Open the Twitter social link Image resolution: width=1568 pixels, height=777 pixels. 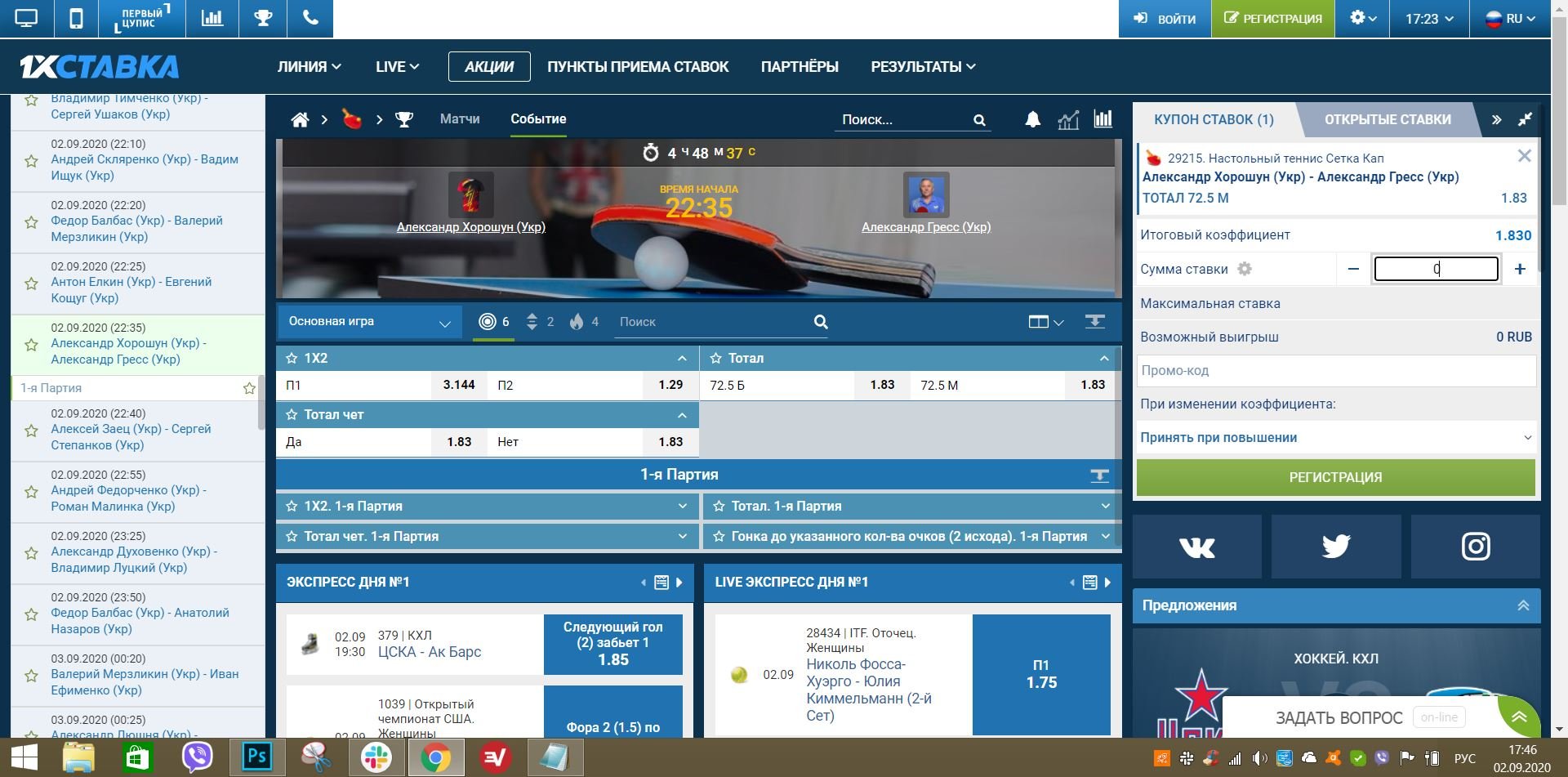click(1335, 547)
